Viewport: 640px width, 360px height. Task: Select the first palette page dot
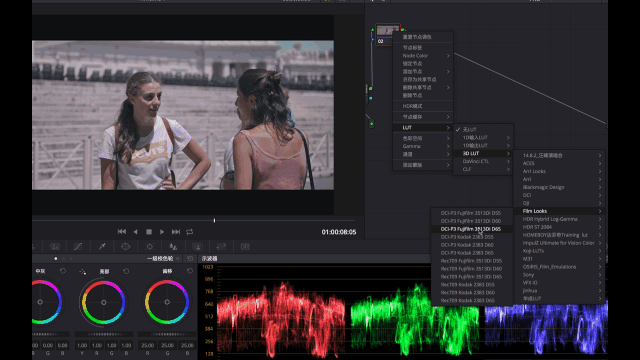click(56, 258)
